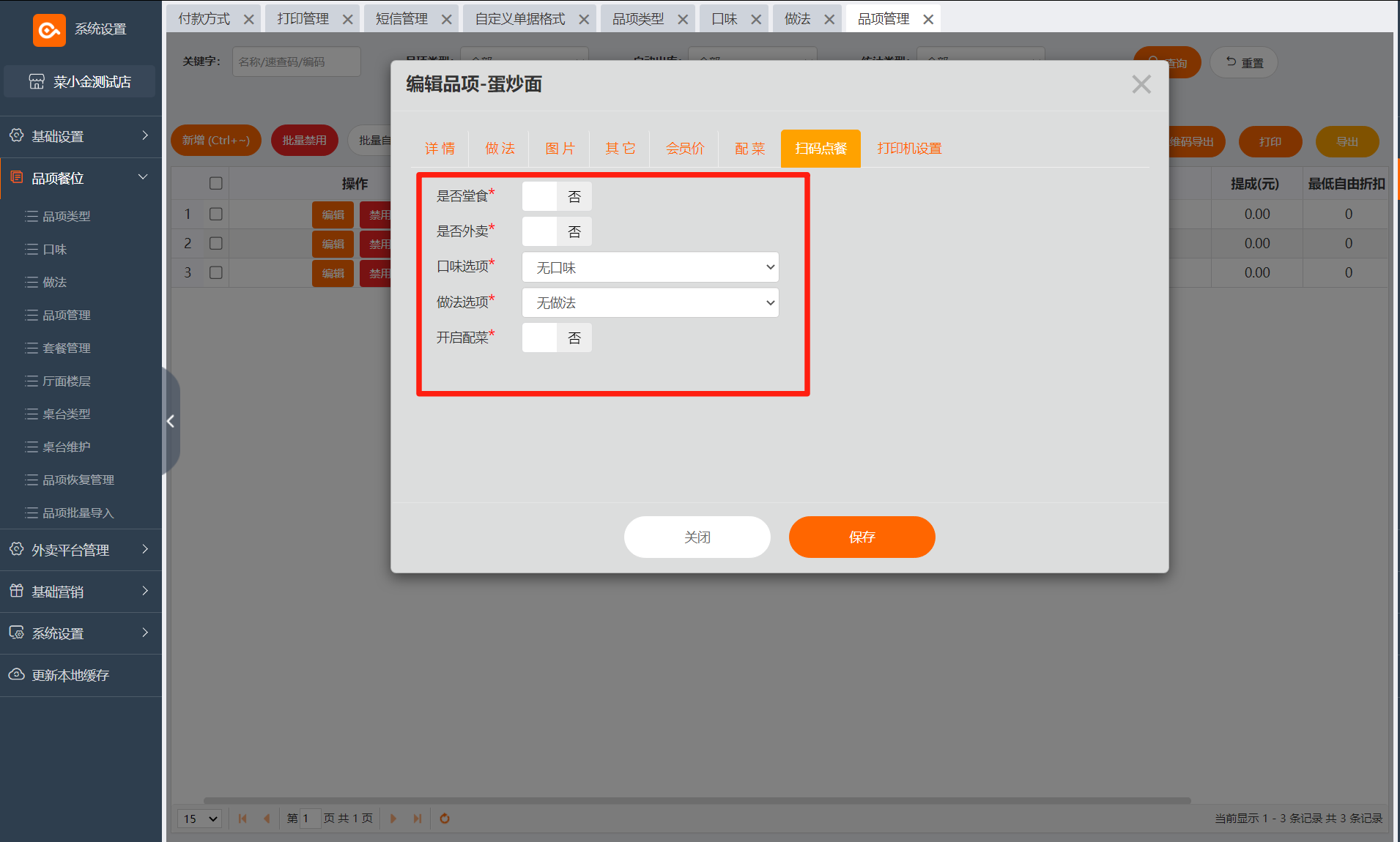Click the store icon beside 菜小金测试店

(x=37, y=81)
